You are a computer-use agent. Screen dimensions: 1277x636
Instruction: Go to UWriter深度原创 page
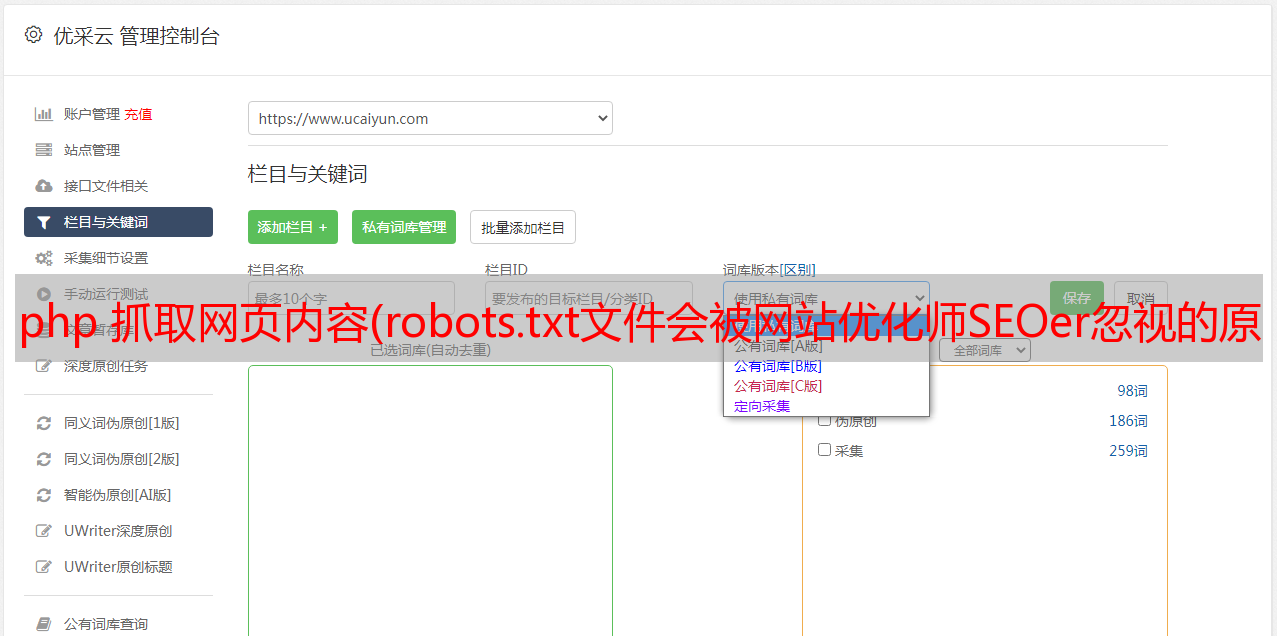(x=118, y=531)
